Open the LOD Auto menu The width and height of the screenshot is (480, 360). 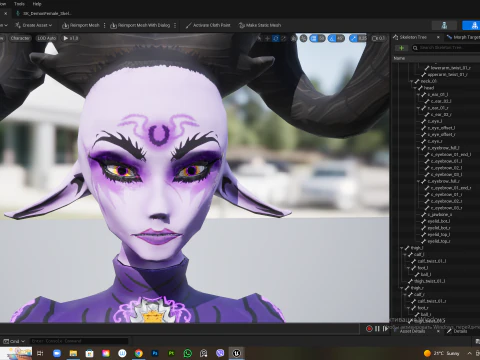point(46,38)
